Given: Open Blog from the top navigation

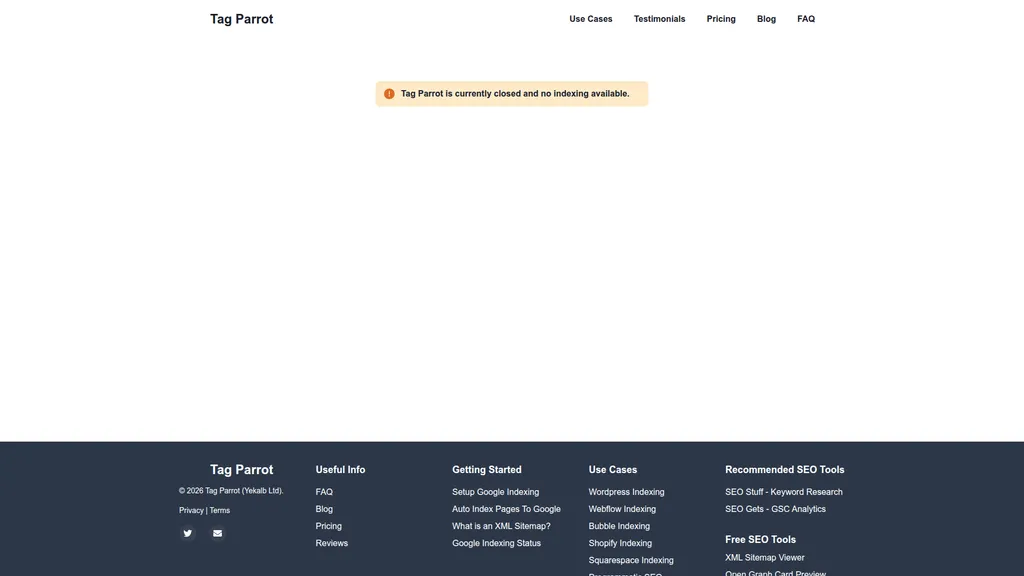Looking at the screenshot, I should click(766, 19).
